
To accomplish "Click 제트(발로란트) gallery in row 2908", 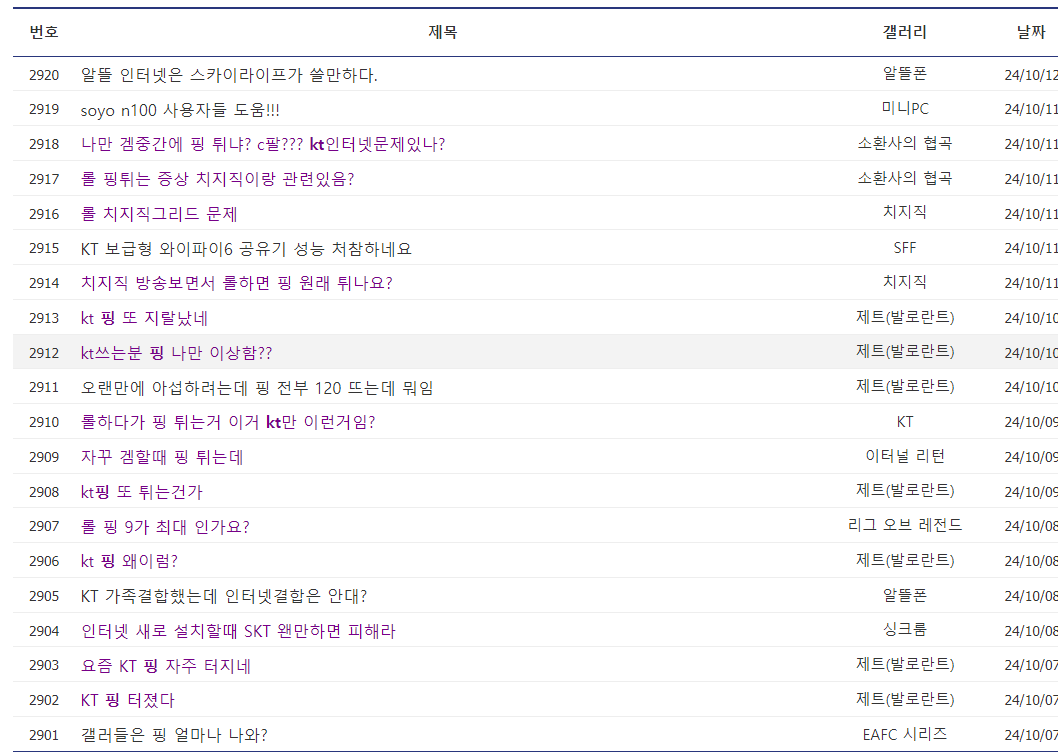I will 905,491.
